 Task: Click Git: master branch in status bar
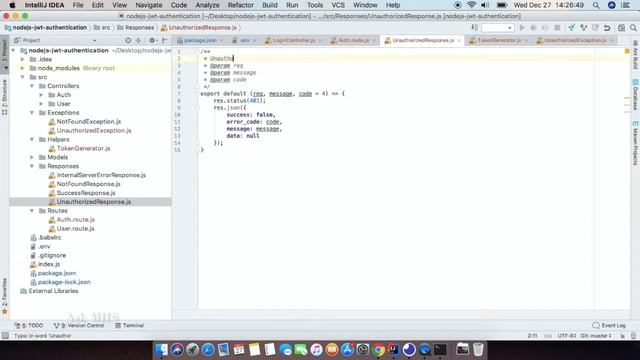(x=596, y=336)
